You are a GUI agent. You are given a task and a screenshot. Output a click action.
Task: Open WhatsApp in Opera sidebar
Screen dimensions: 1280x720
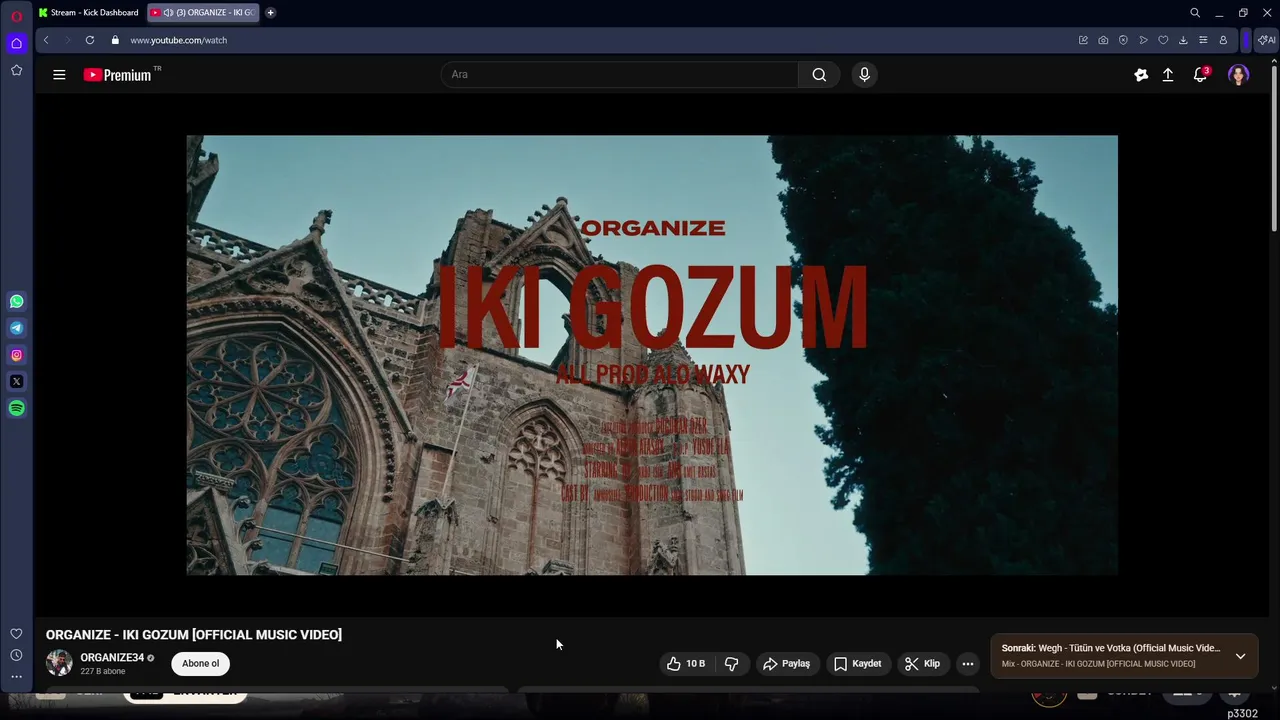(x=16, y=301)
